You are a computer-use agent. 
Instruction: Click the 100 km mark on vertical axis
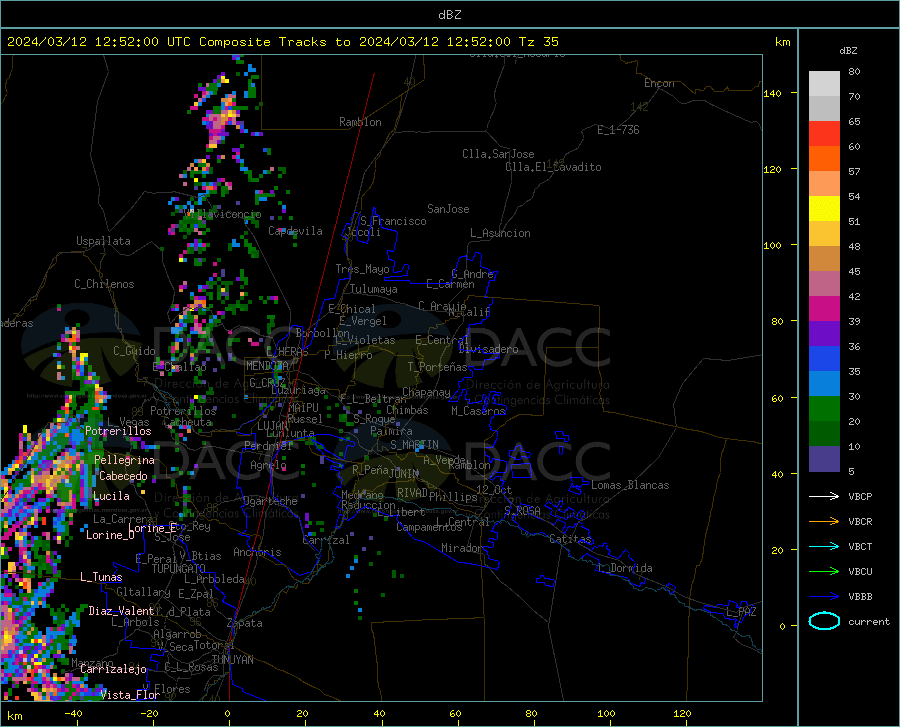[x=772, y=245]
